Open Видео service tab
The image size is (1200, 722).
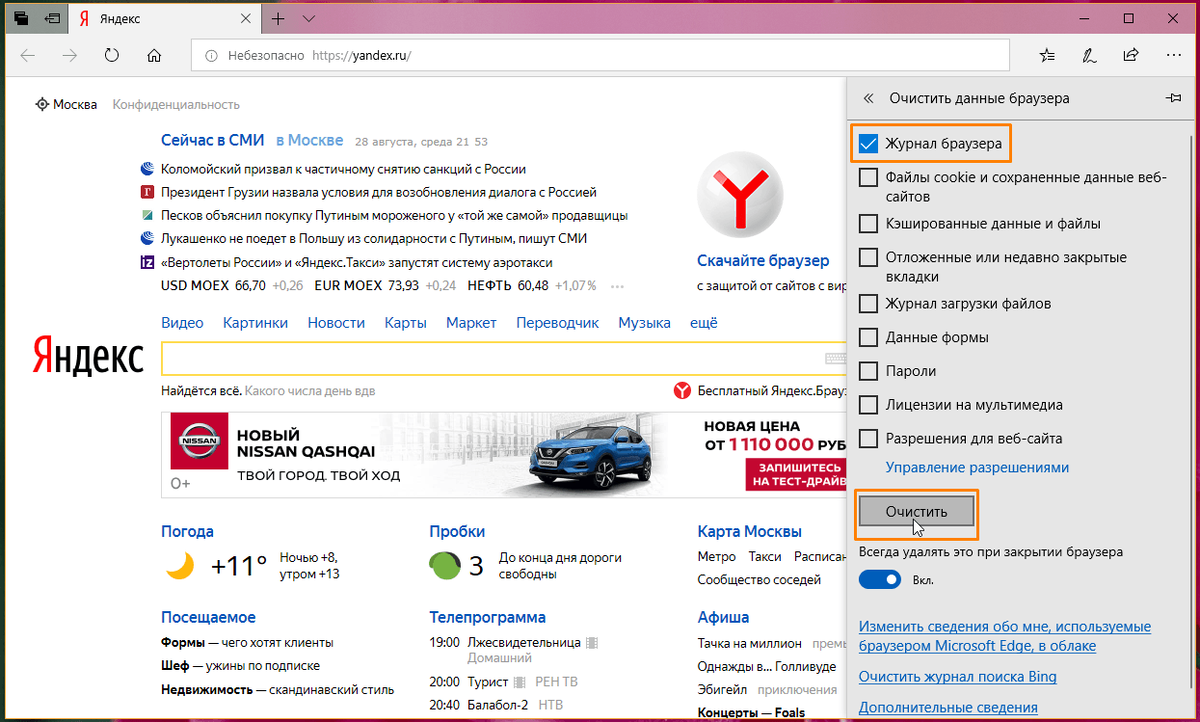coord(182,323)
